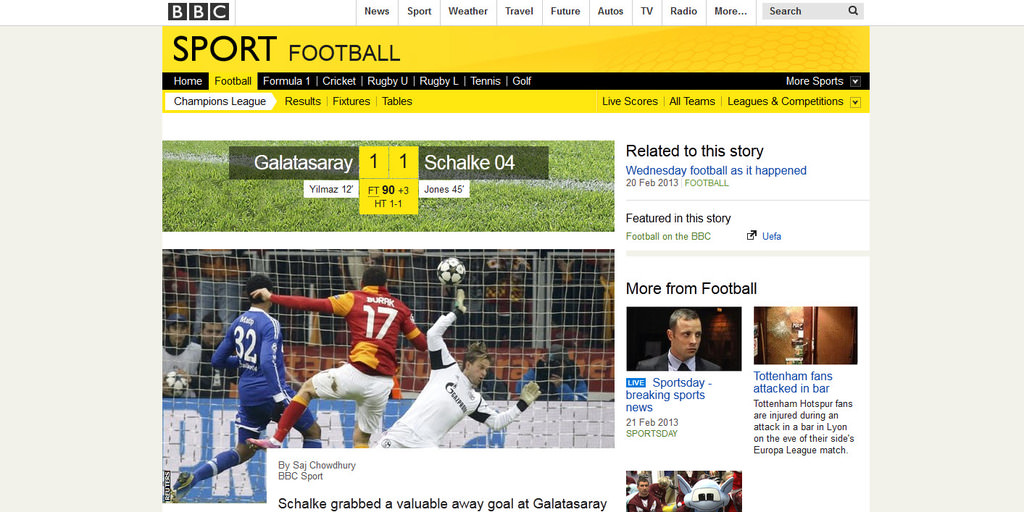
Task: Click the search magnifier icon
Action: click(853, 10)
